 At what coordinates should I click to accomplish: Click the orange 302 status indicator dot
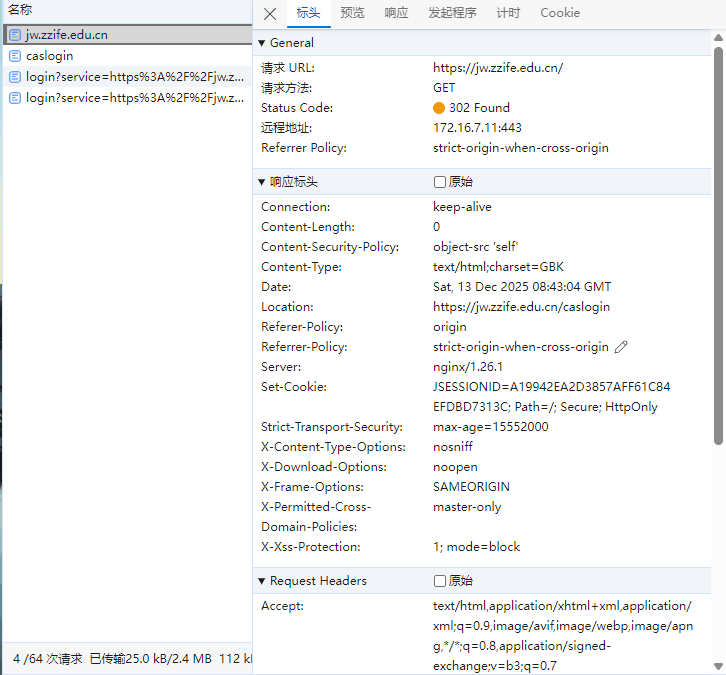(439, 108)
